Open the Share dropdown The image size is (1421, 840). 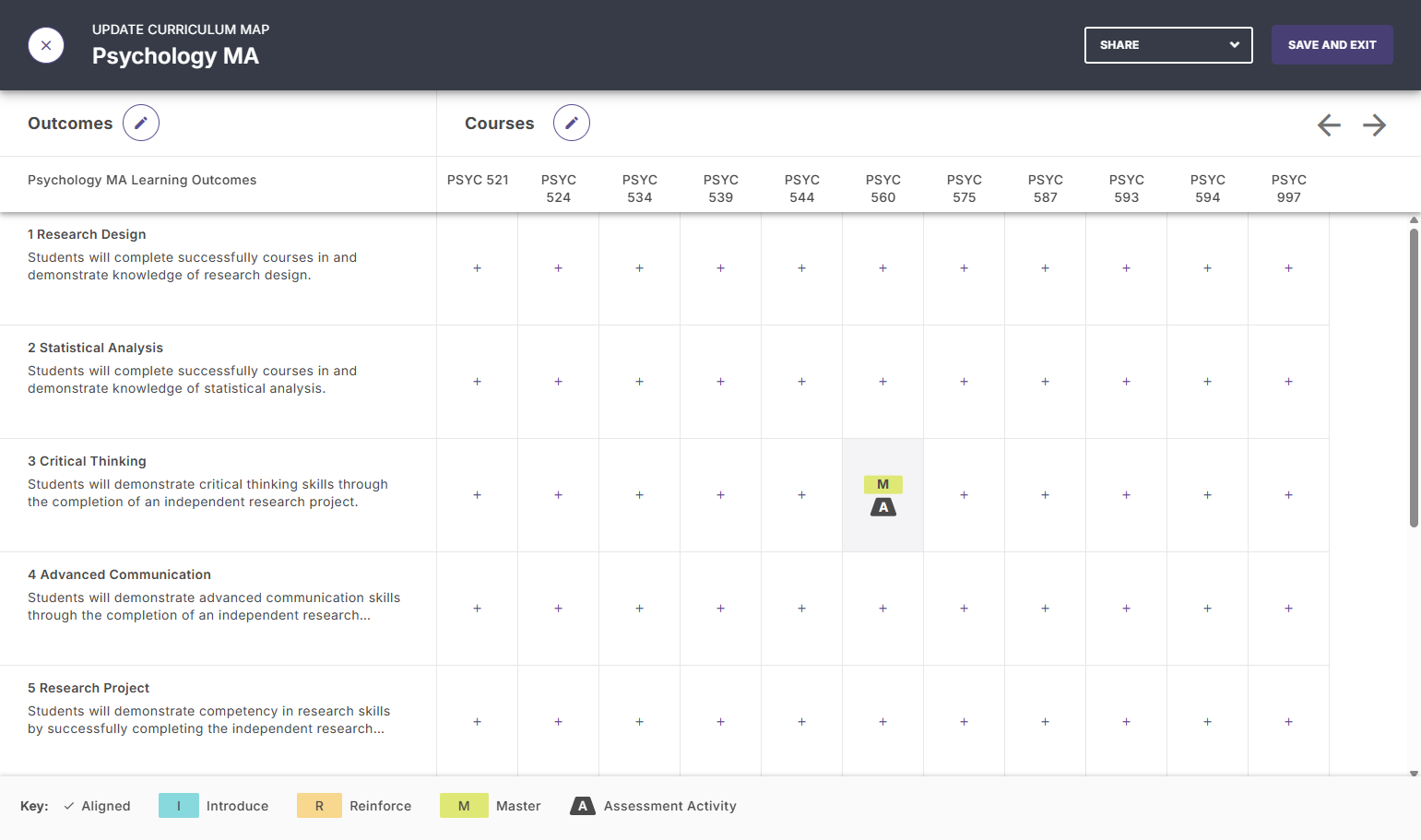pyautogui.click(x=1168, y=45)
